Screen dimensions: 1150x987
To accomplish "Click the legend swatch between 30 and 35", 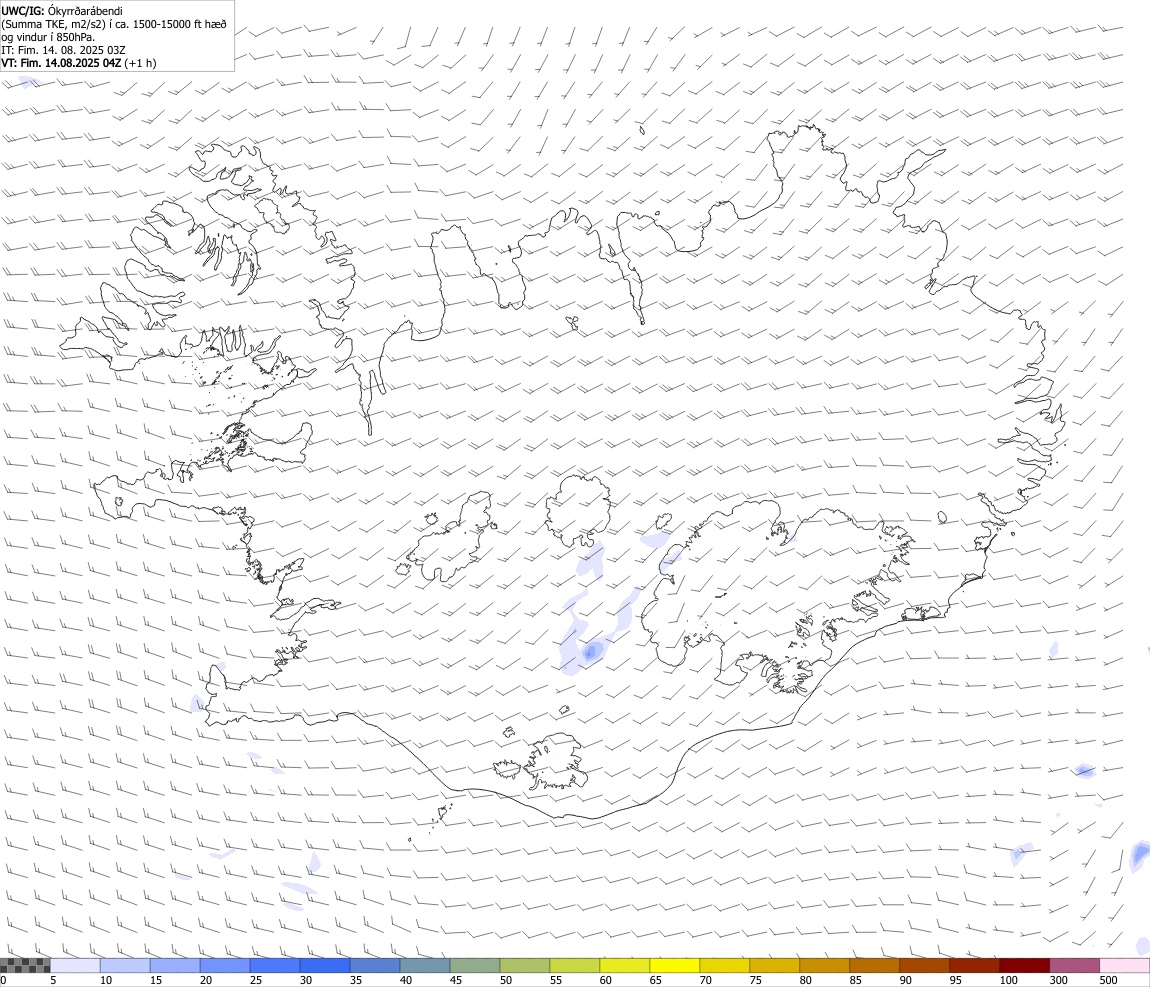I will pos(325,965).
